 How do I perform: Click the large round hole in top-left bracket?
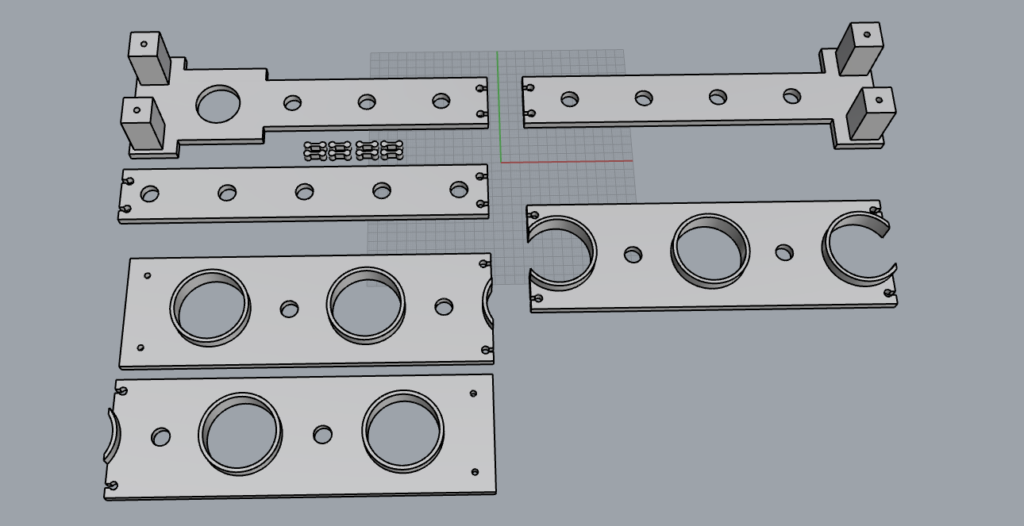click(x=218, y=103)
